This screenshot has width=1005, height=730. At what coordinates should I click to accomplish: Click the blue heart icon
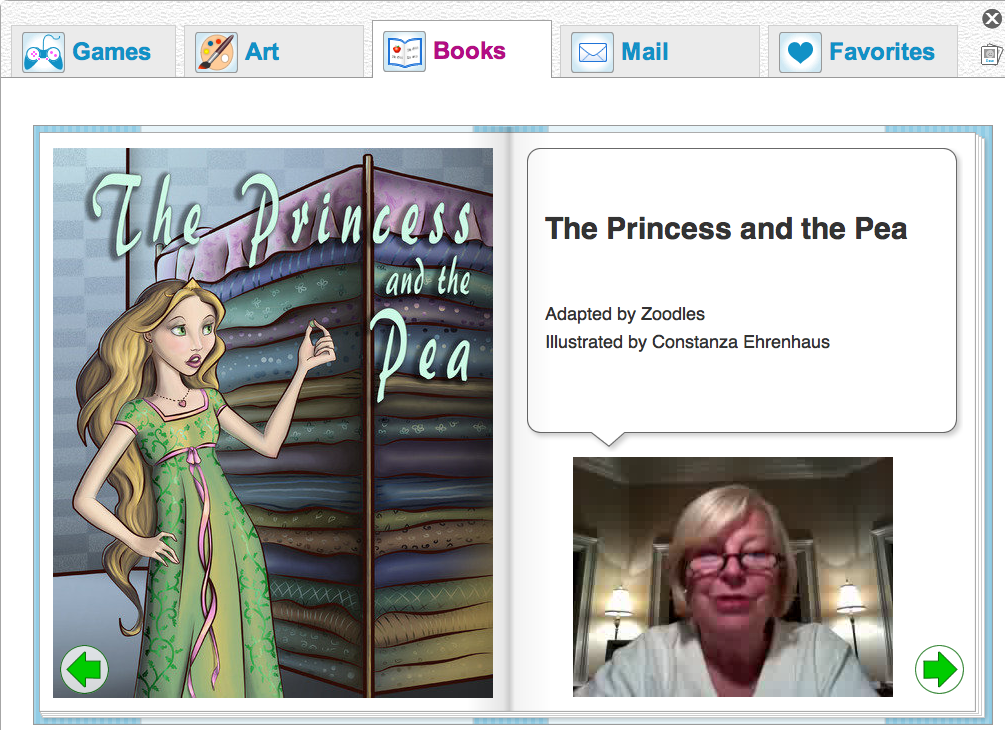[x=801, y=53]
